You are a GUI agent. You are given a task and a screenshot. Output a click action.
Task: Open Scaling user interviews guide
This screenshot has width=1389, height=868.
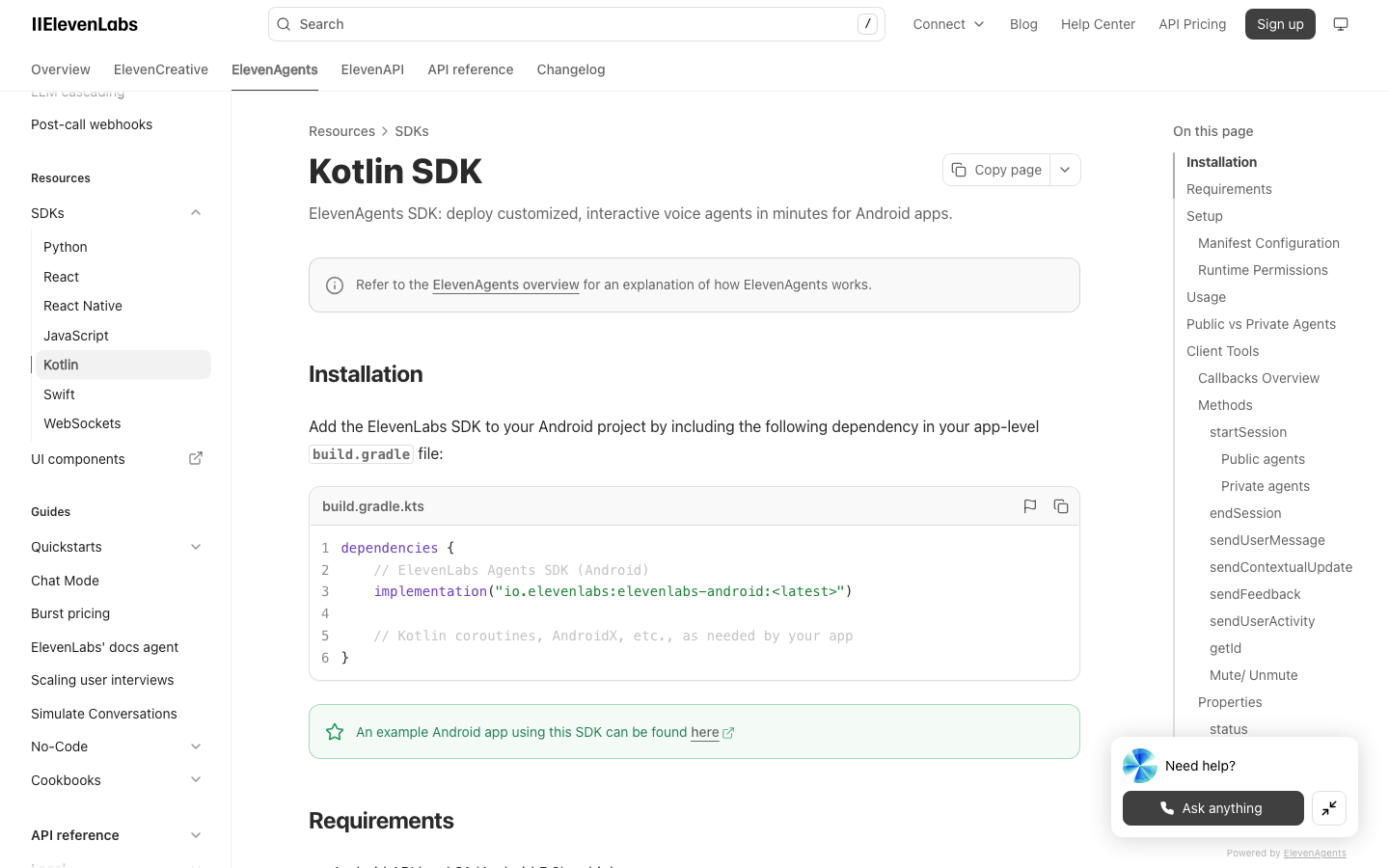pyautogui.click(x=102, y=680)
